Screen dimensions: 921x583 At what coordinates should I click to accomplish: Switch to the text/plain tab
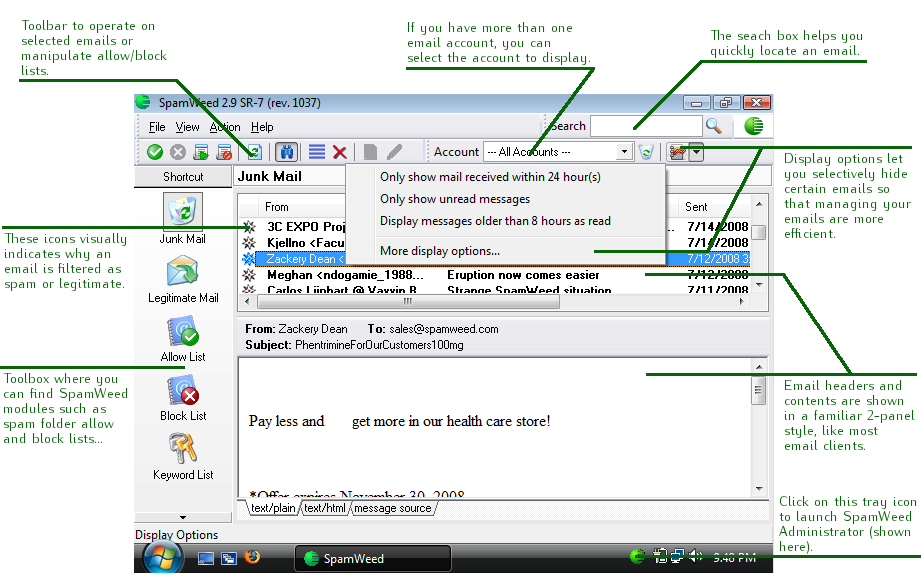[273, 508]
